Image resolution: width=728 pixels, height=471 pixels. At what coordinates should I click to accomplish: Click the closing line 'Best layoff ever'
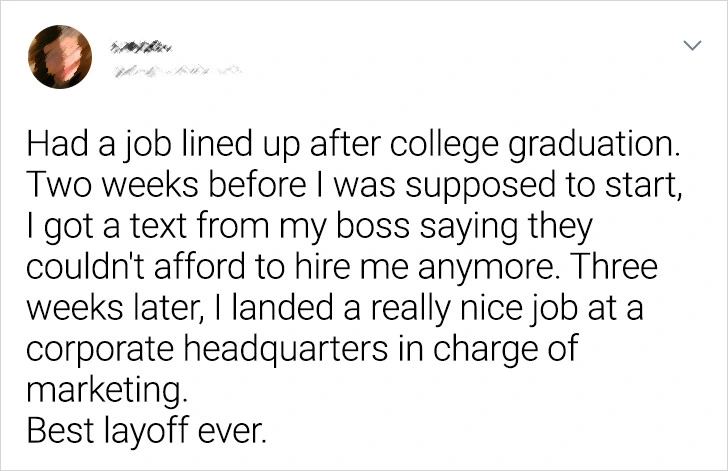145,432
